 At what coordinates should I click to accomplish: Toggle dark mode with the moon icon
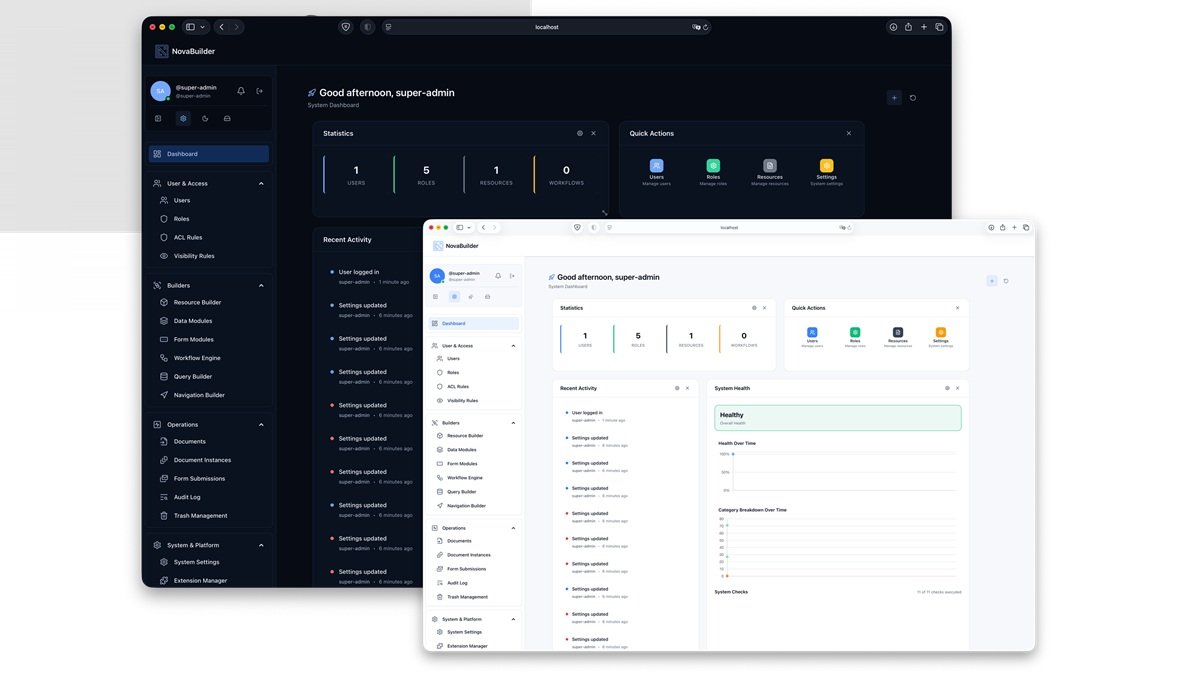(206, 118)
